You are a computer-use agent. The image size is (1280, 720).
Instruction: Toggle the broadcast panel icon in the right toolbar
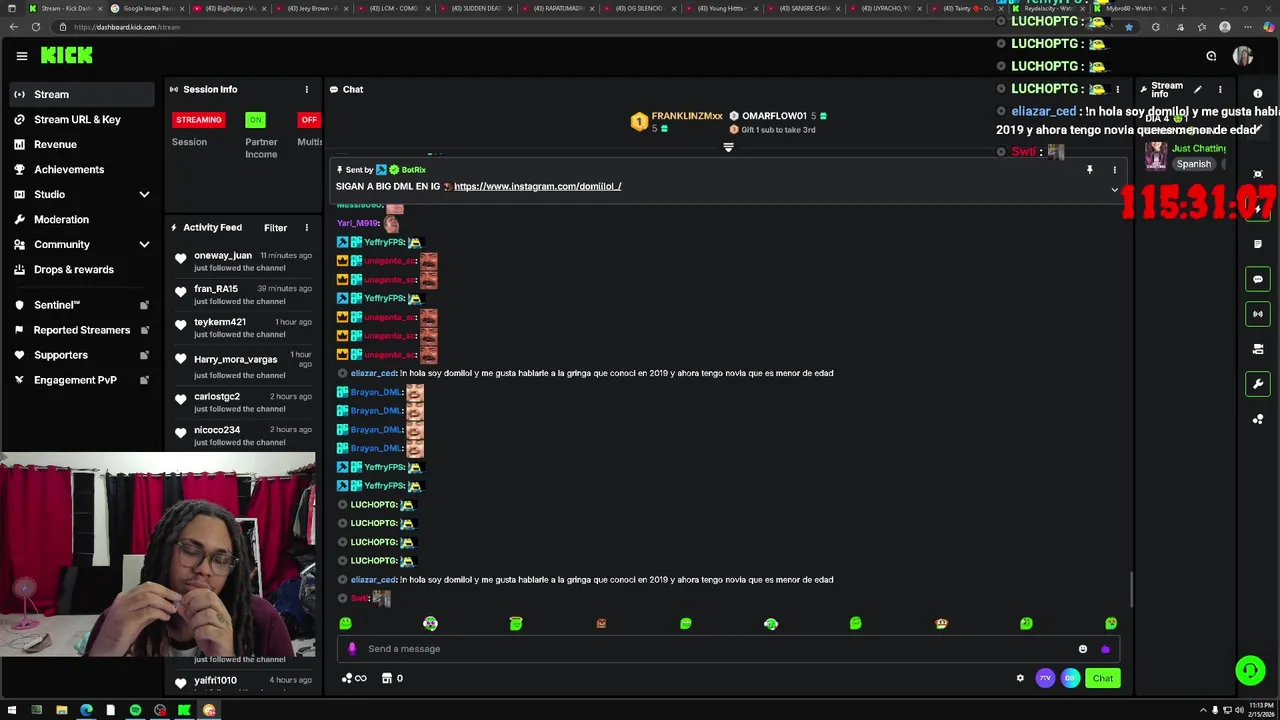1258,314
